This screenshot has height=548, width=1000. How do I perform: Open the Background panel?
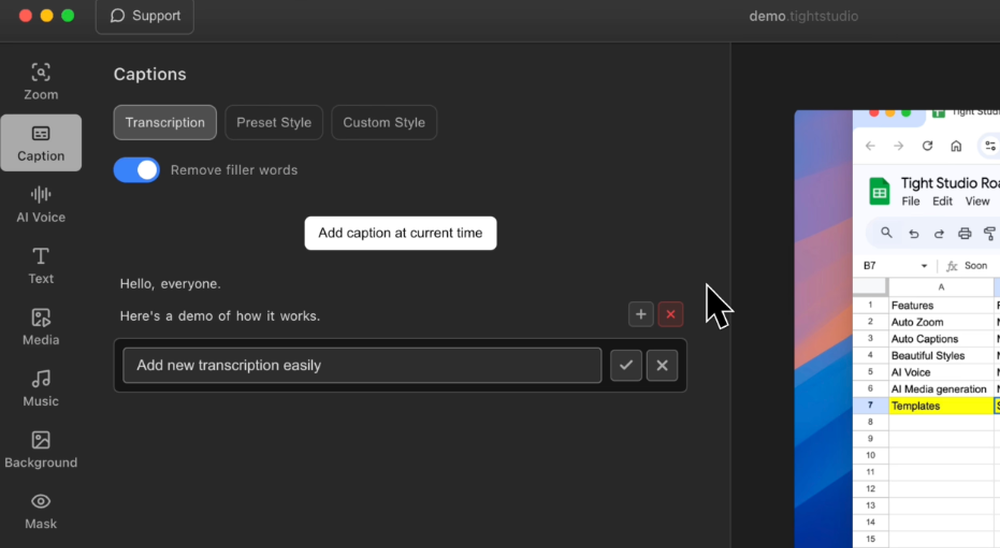coord(41,449)
